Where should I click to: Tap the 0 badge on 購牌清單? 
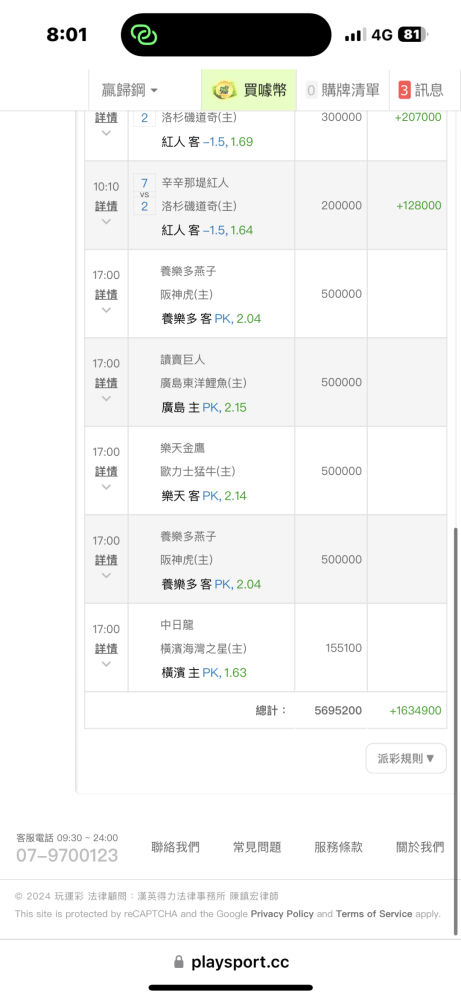click(x=311, y=90)
